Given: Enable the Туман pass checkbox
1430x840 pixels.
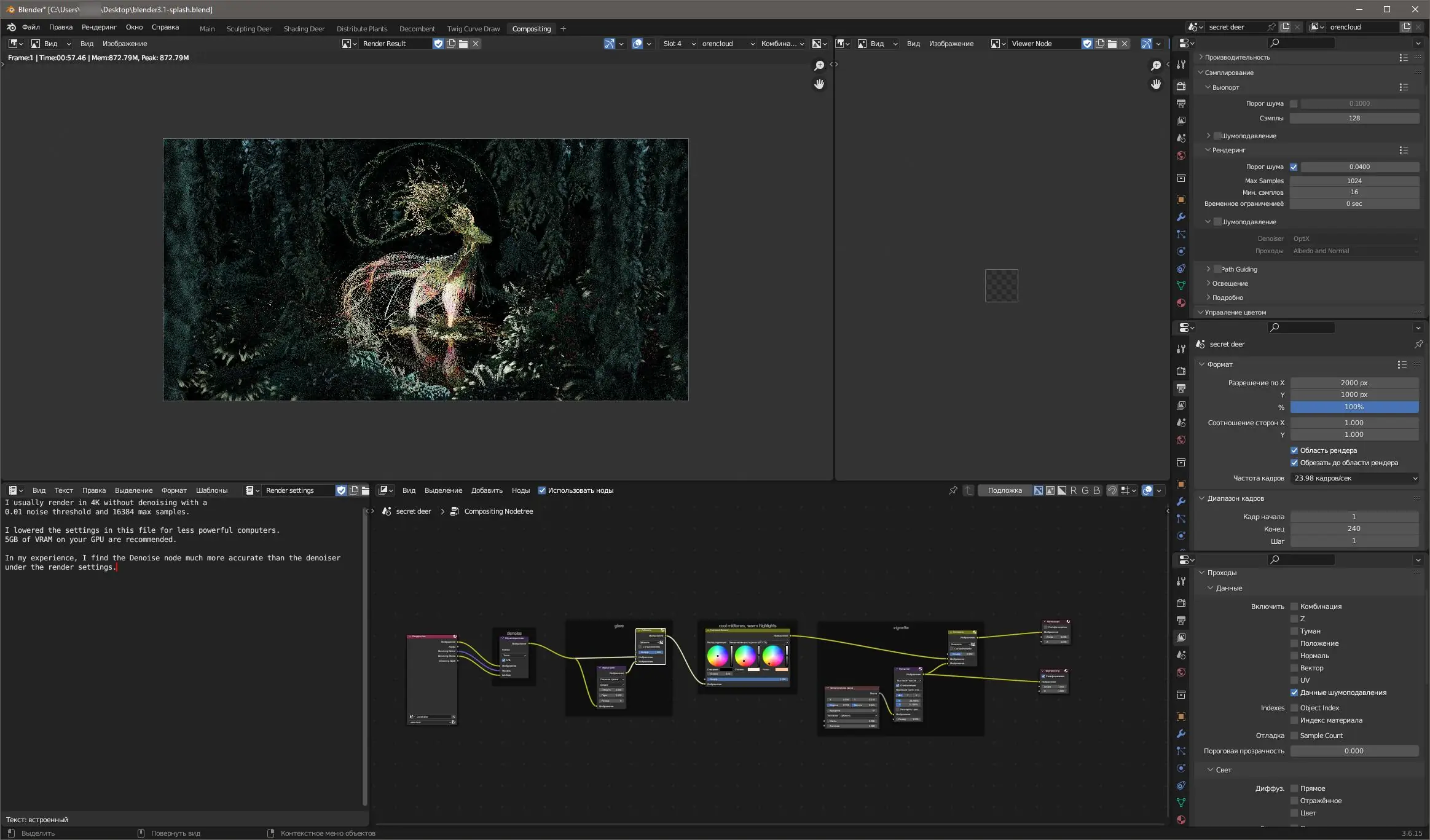Looking at the screenshot, I should pos(1294,631).
